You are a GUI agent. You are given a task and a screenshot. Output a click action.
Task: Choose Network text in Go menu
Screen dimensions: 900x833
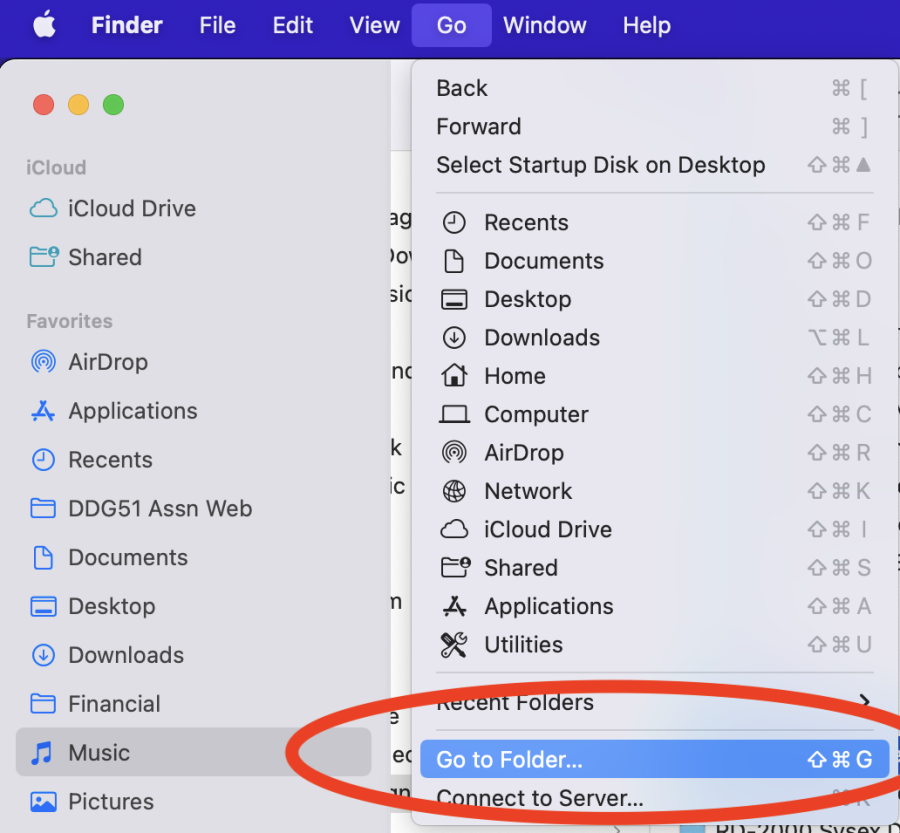tap(528, 491)
